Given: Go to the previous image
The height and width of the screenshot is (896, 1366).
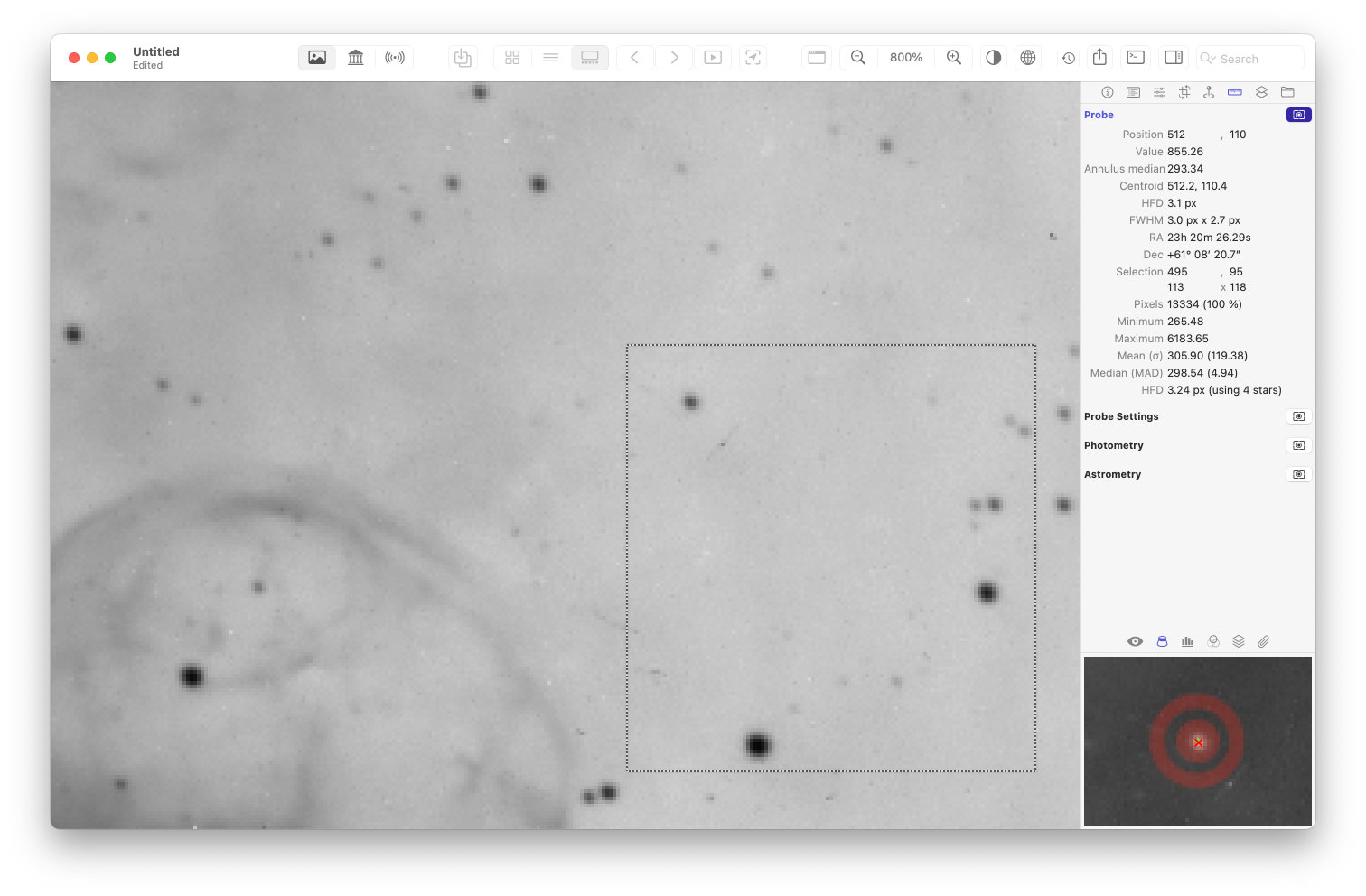Looking at the screenshot, I should (x=635, y=58).
